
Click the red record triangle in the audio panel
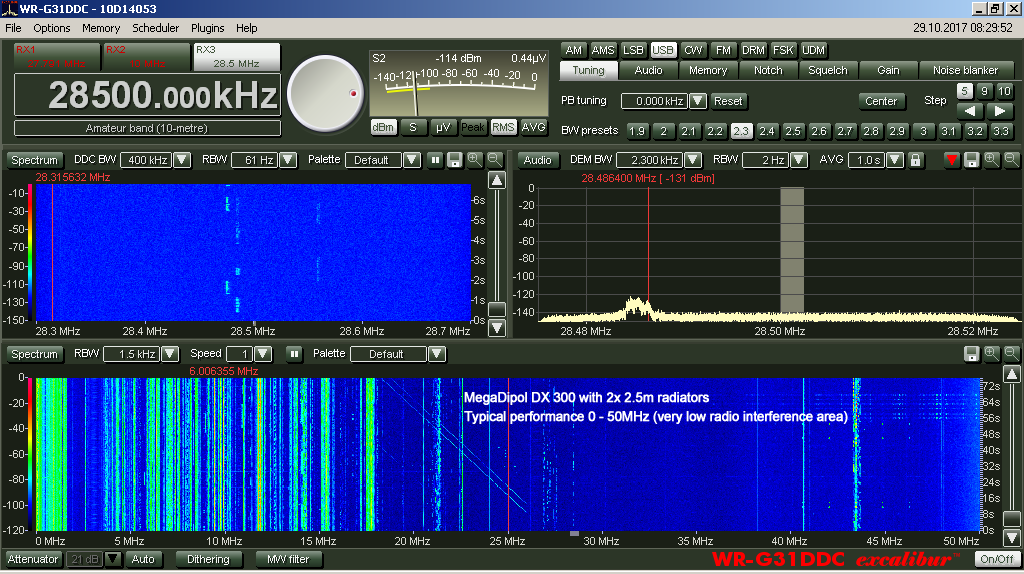pos(952,160)
